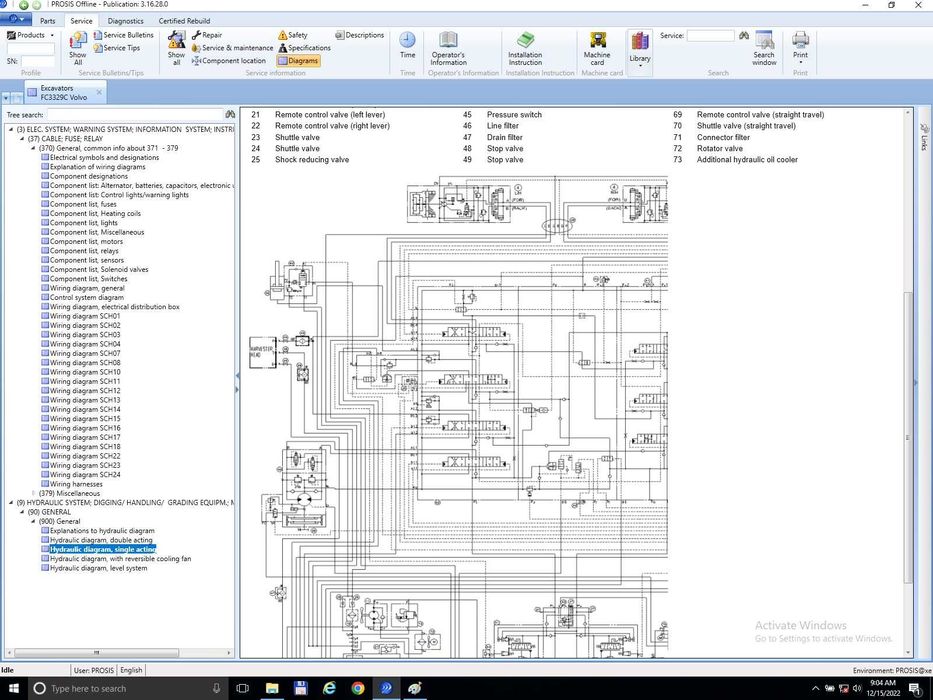Toggle the Component location filter
Viewport: 933px width, 700px height.
tap(228, 61)
